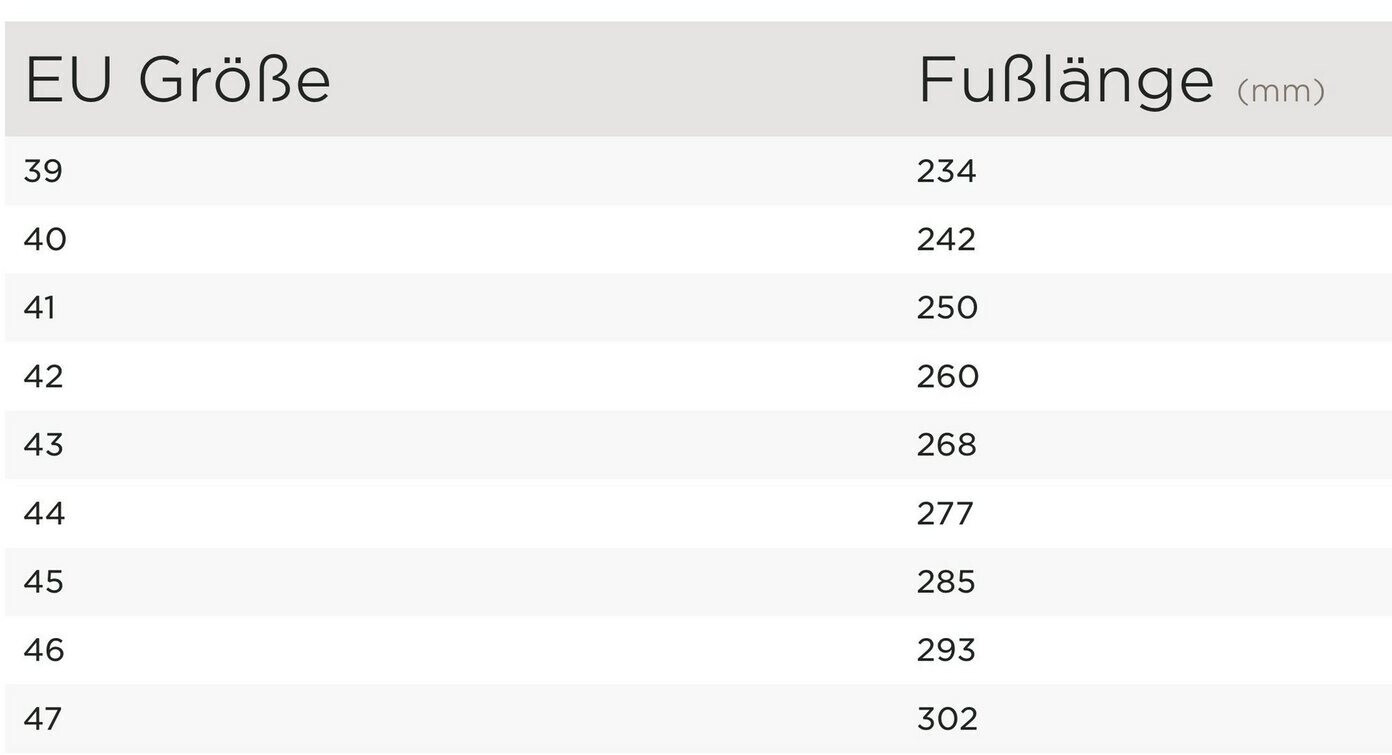
Task: Select EU size 40 cell
Action: tap(45, 240)
